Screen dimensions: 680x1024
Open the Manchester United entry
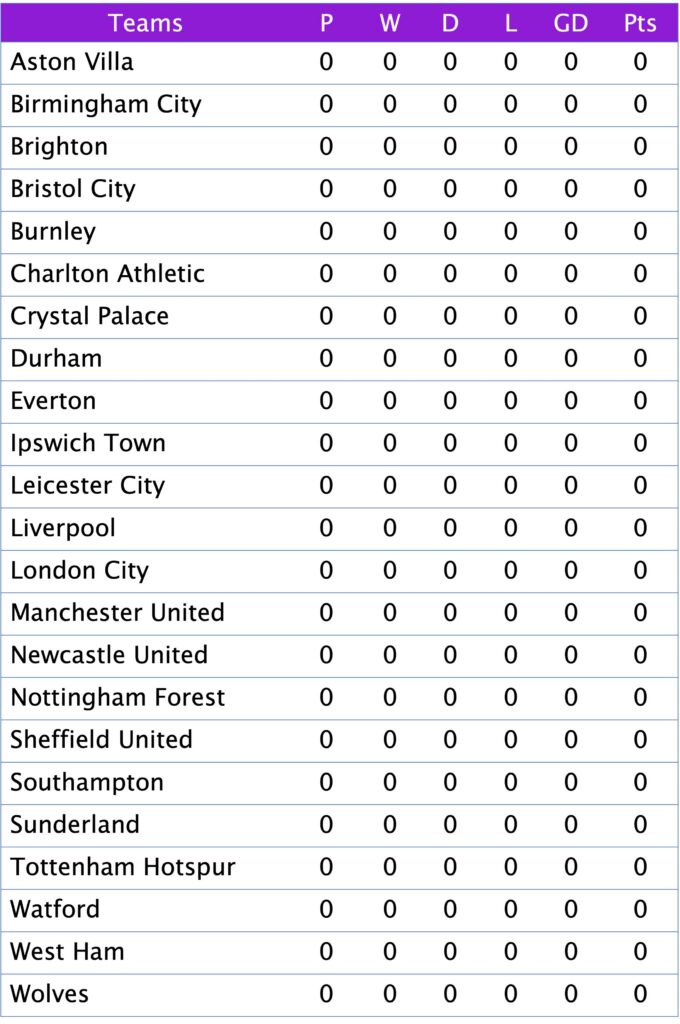click(118, 613)
